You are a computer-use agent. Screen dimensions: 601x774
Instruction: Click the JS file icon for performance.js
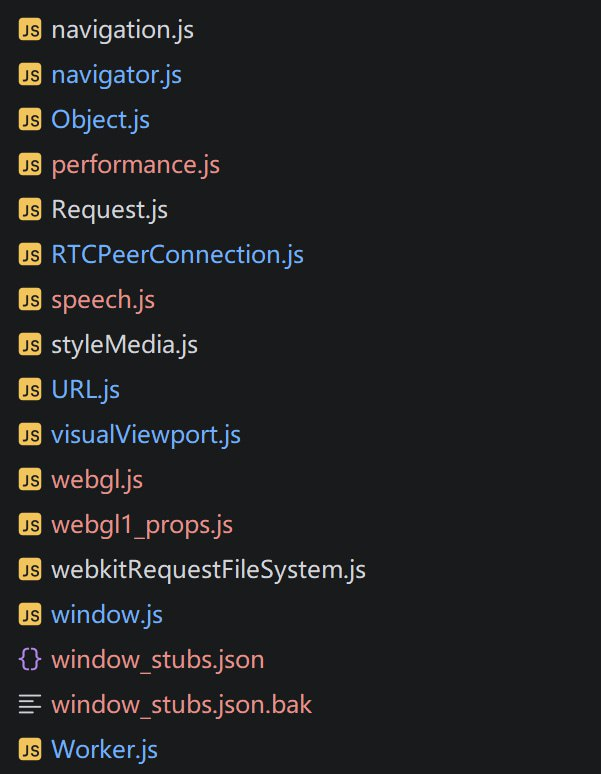[x=30, y=165]
